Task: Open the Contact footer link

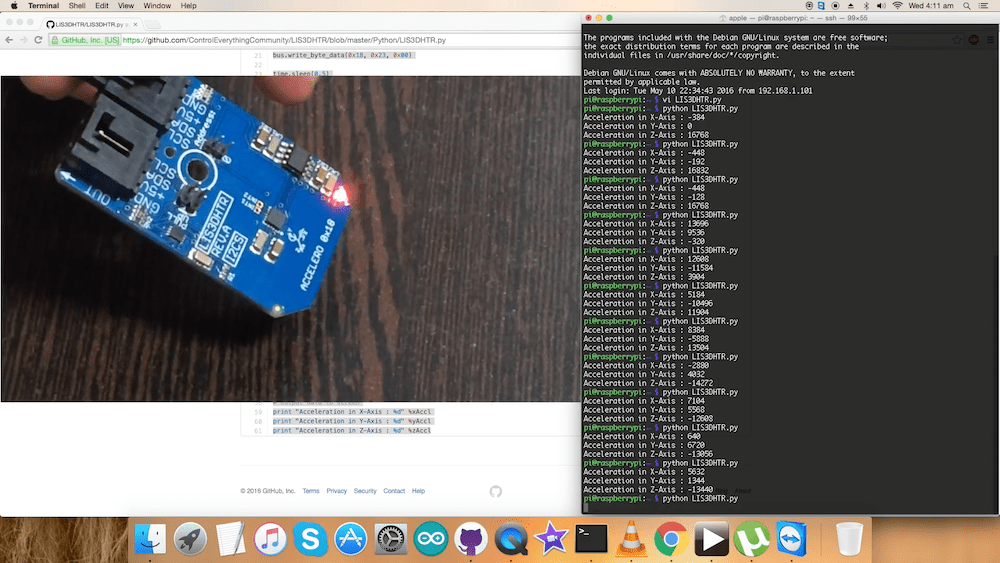Action: pos(393,491)
